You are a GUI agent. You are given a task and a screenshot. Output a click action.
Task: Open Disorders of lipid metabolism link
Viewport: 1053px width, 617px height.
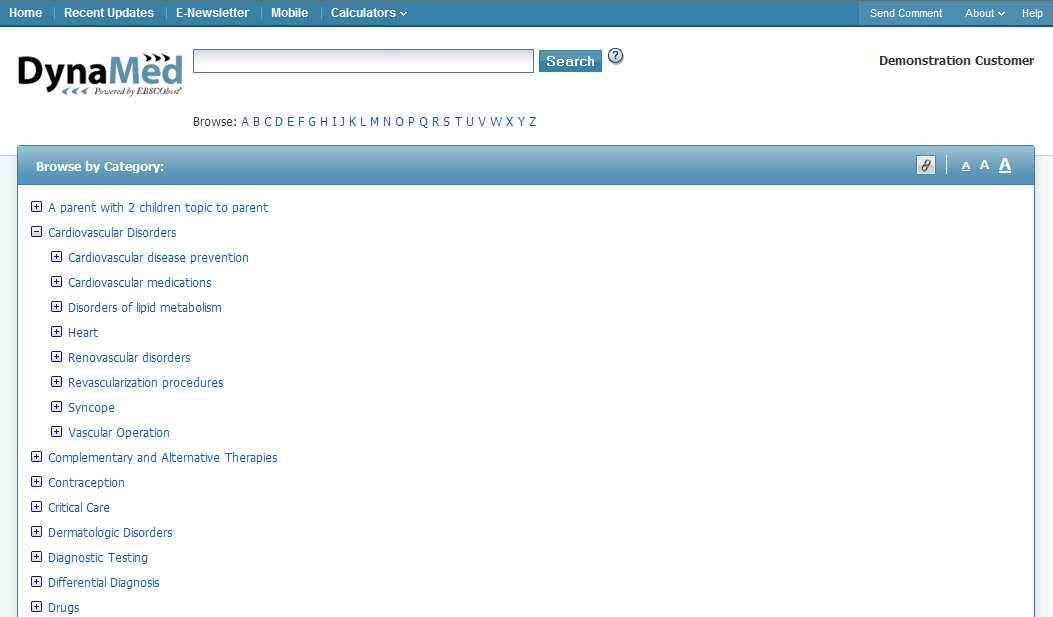[x=144, y=307]
